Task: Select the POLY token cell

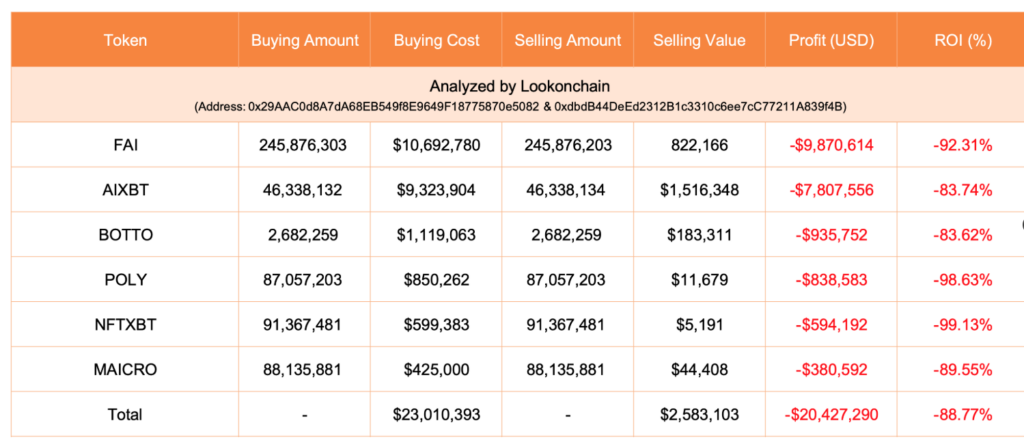Action: (x=125, y=280)
